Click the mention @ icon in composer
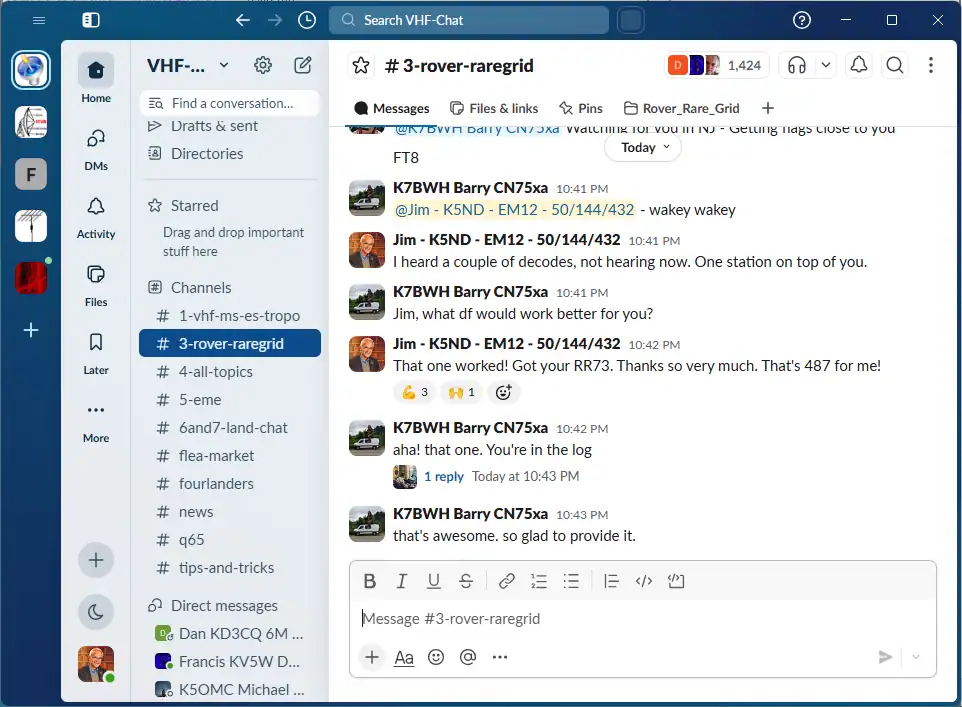 point(468,657)
